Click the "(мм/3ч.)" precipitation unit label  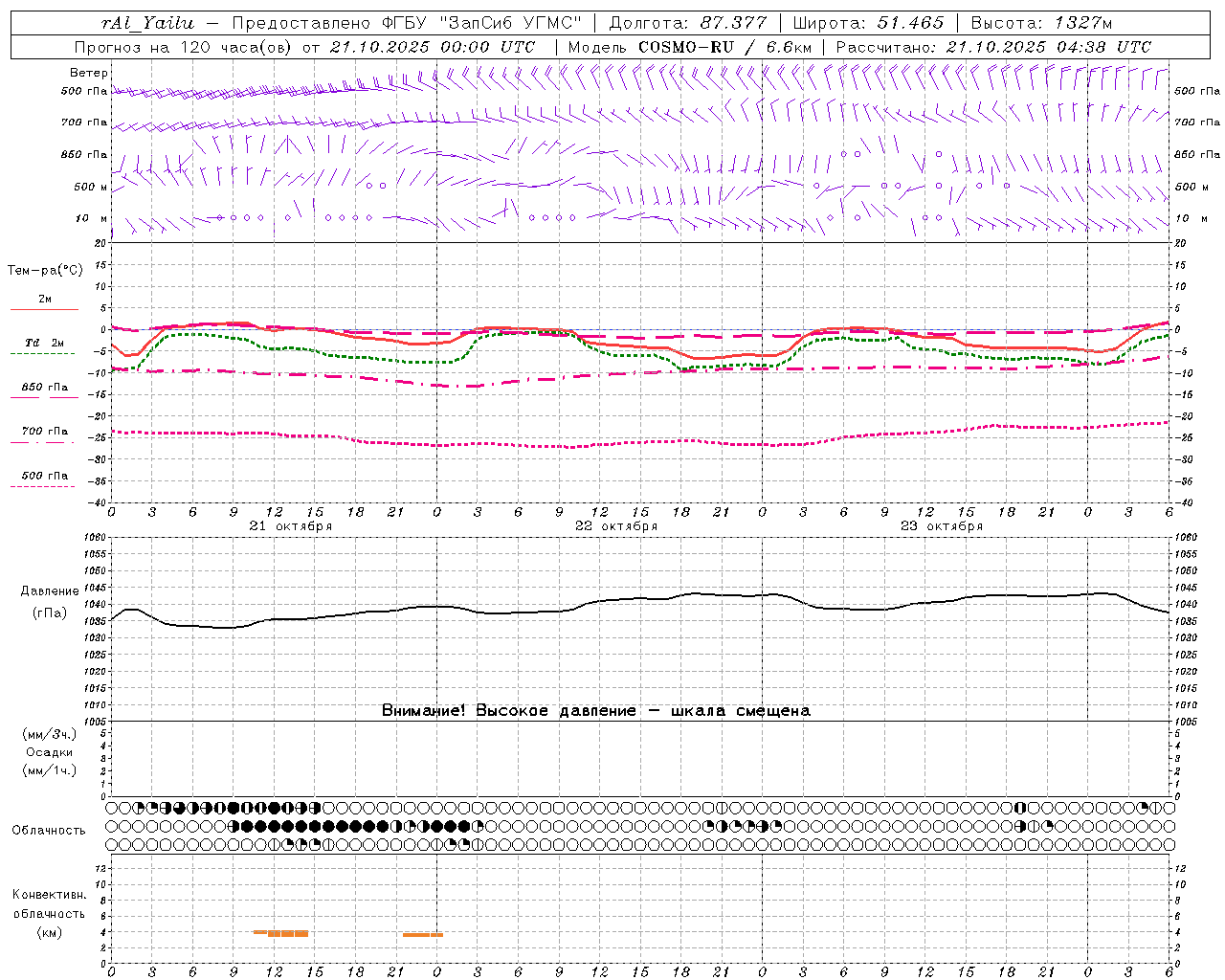point(50,734)
